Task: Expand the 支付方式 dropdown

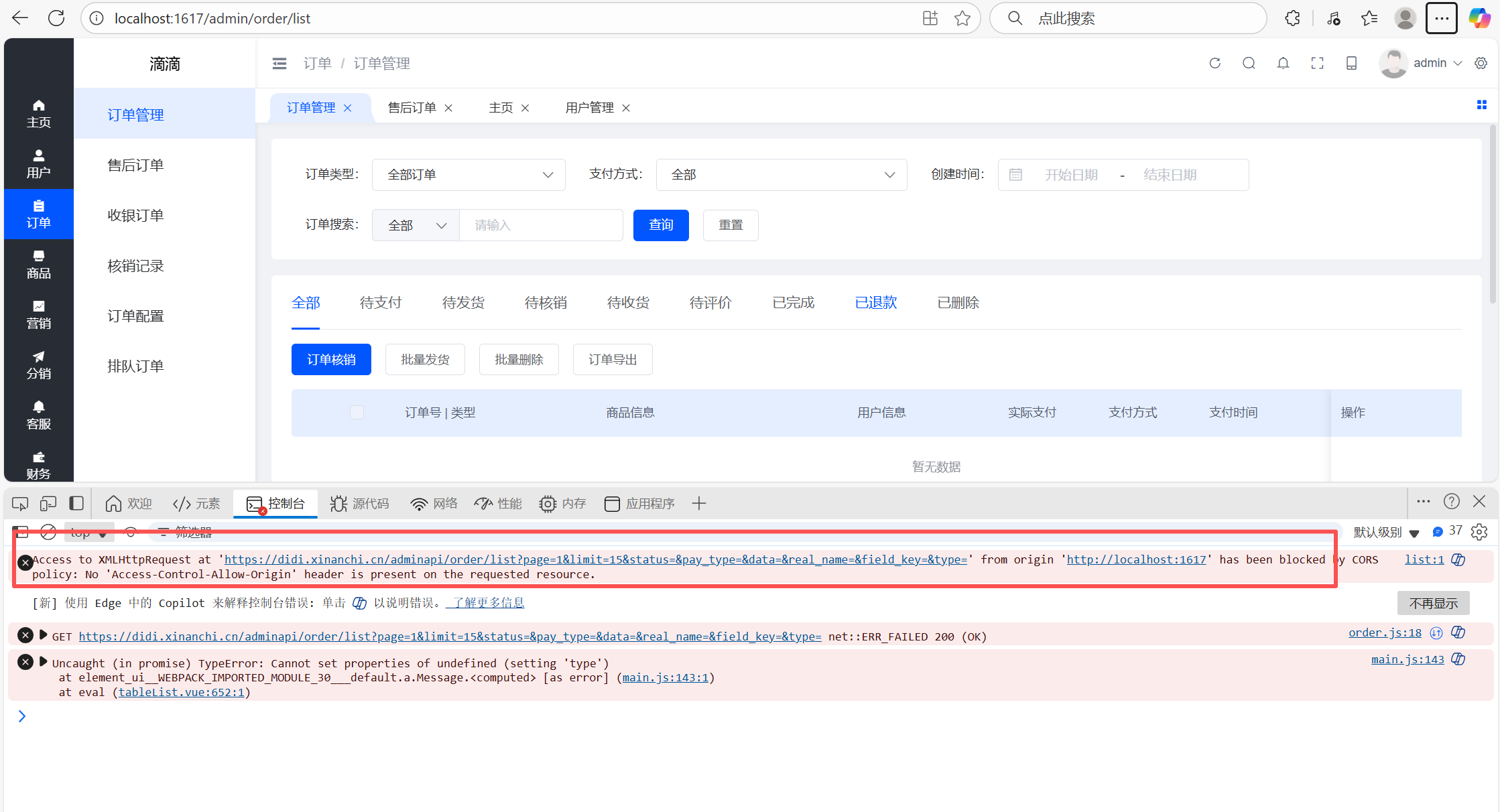Action: (782, 175)
